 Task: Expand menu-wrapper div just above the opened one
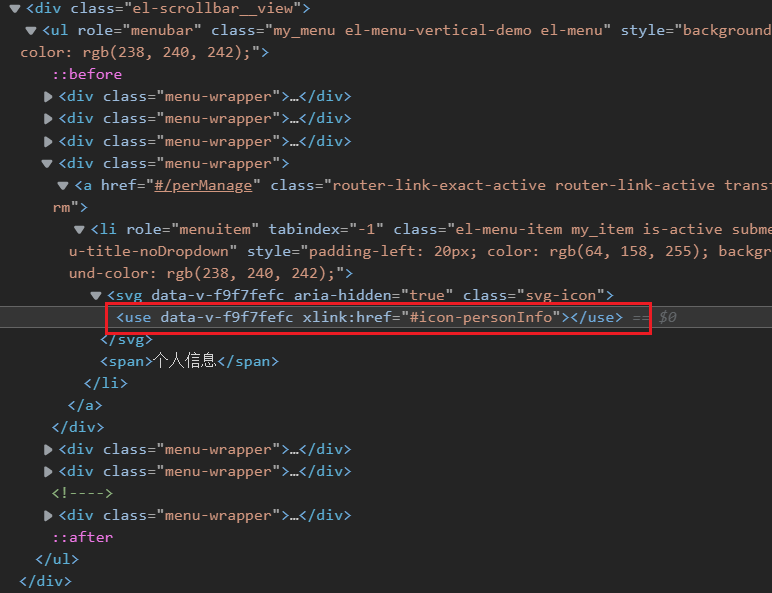tap(48, 141)
